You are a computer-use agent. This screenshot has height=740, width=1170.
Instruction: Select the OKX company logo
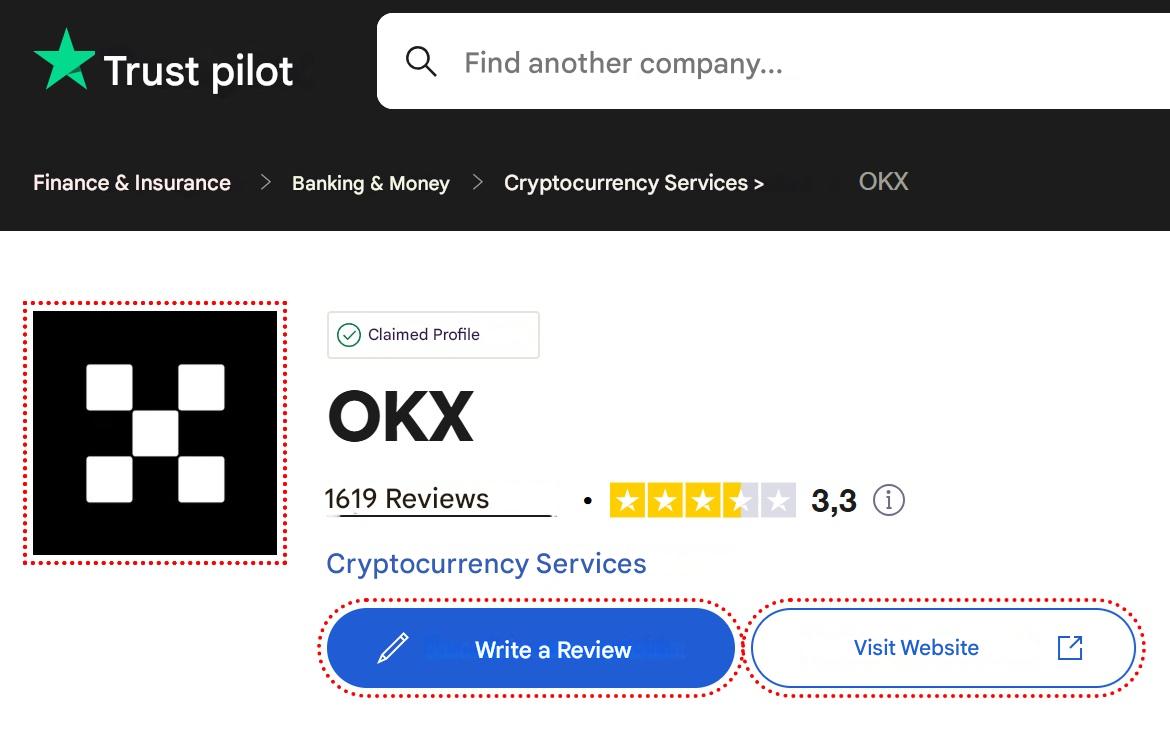coord(155,432)
